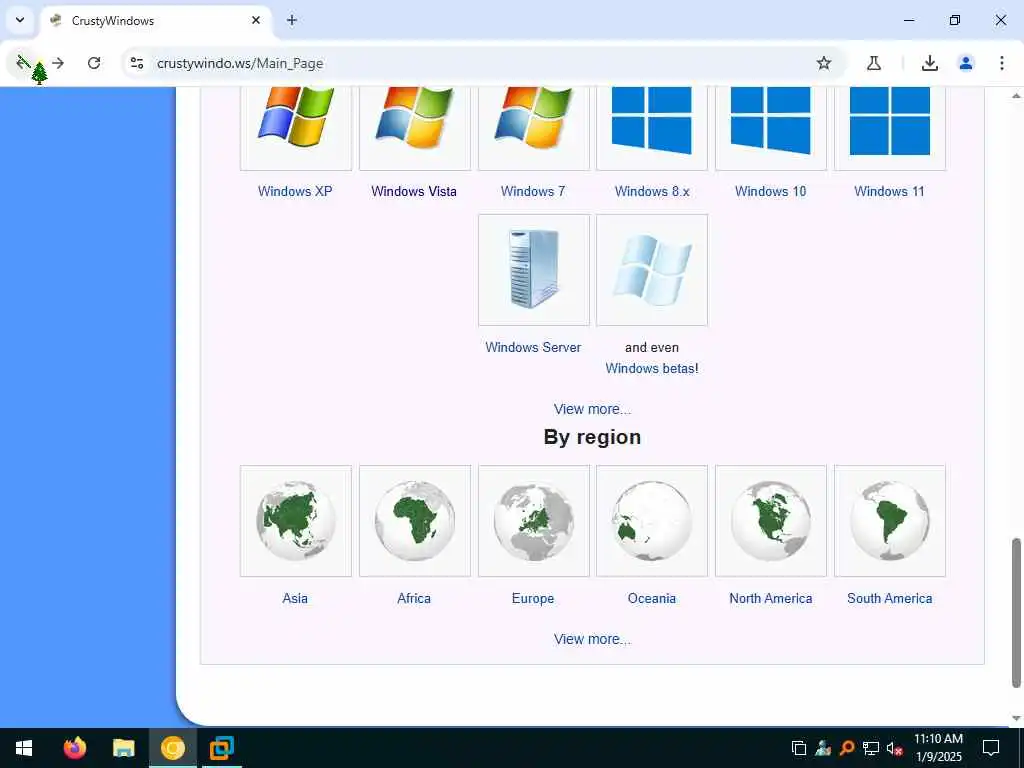Open the North America globe image
Viewport: 1024px width, 768px height.
tap(771, 521)
